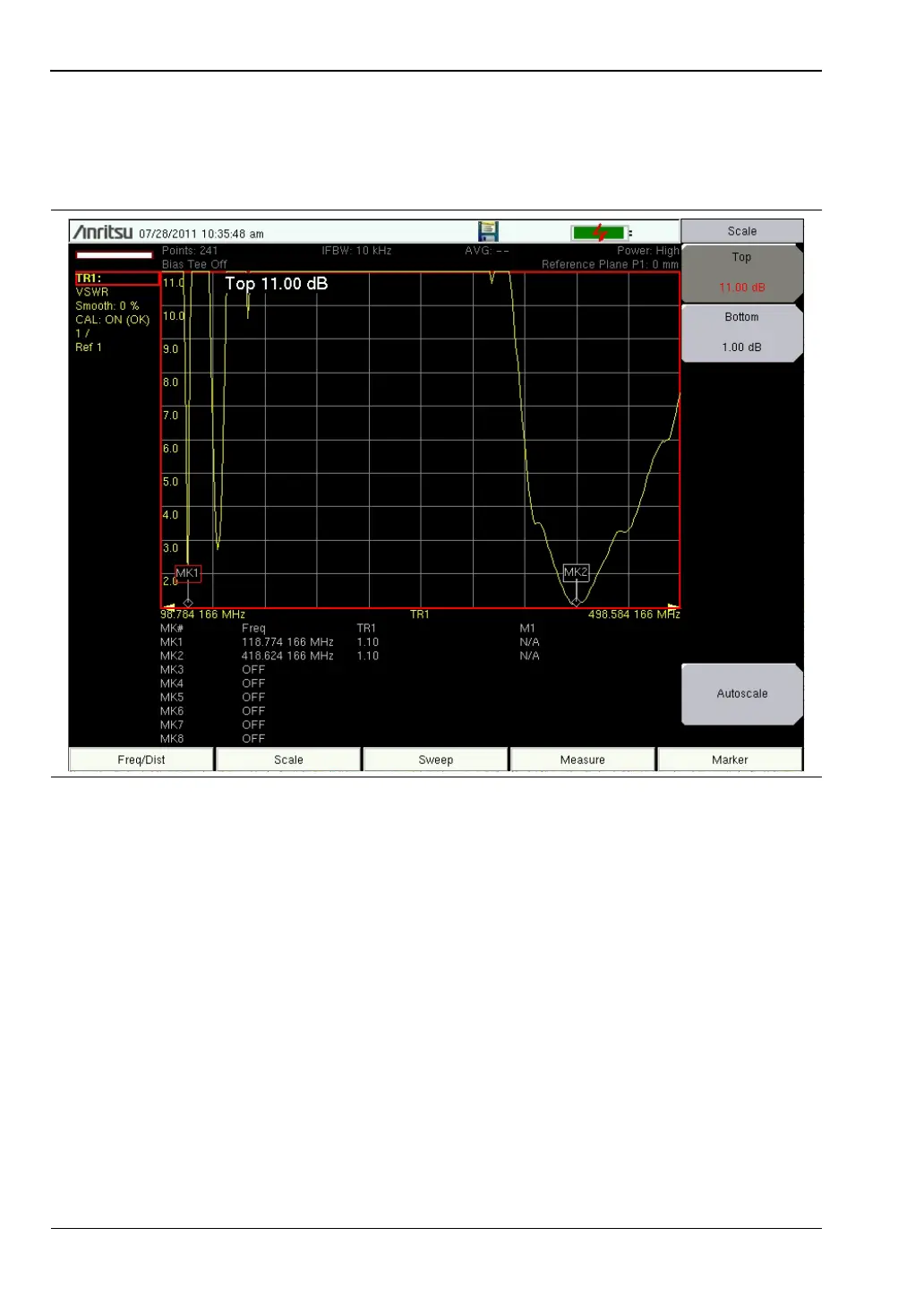Select the MK3 row in marker table
The width and height of the screenshot is (924, 1305).
[x=213, y=670]
